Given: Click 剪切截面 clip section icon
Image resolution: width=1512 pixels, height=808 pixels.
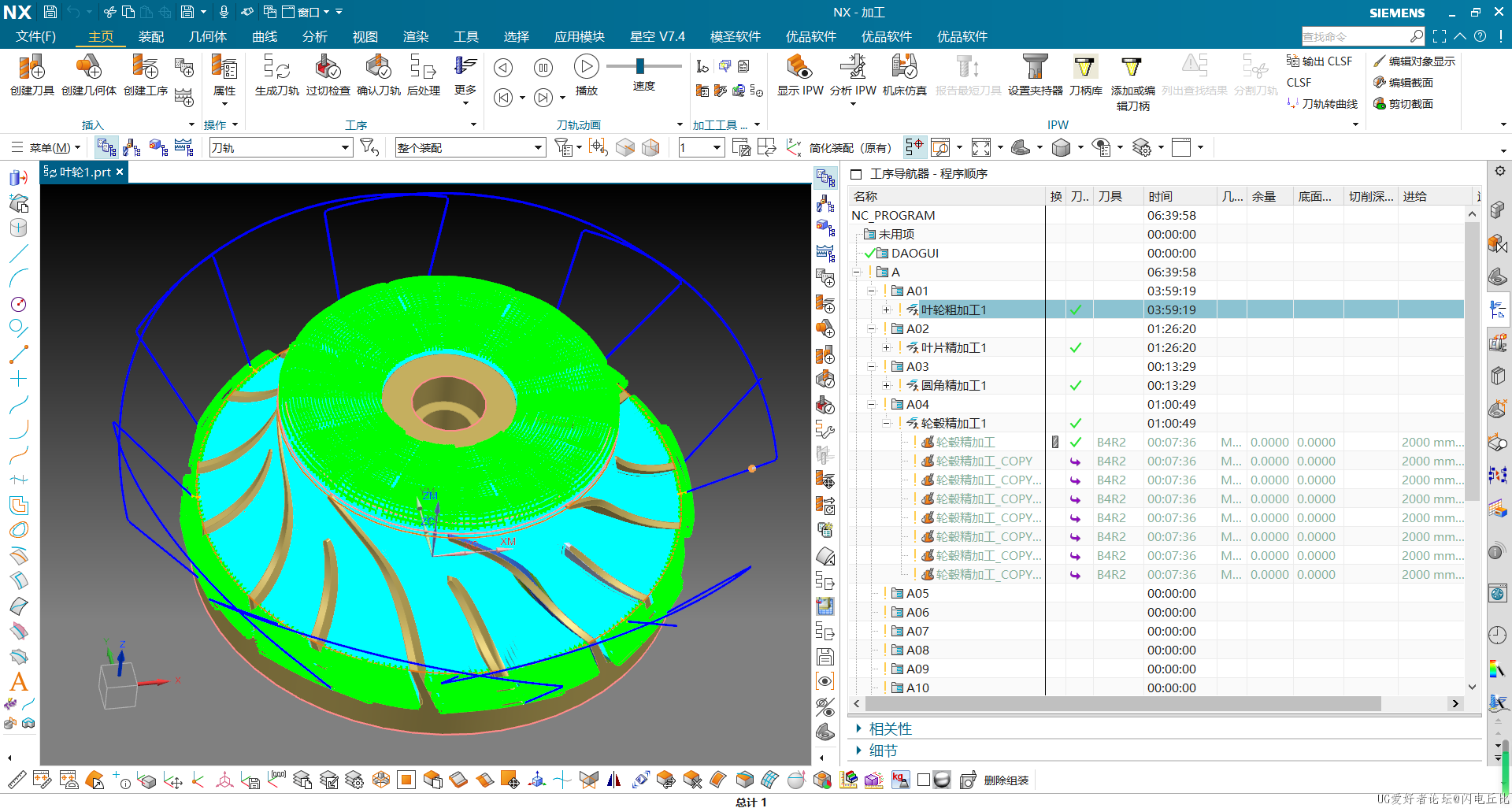Looking at the screenshot, I should pyautogui.click(x=1403, y=103).
